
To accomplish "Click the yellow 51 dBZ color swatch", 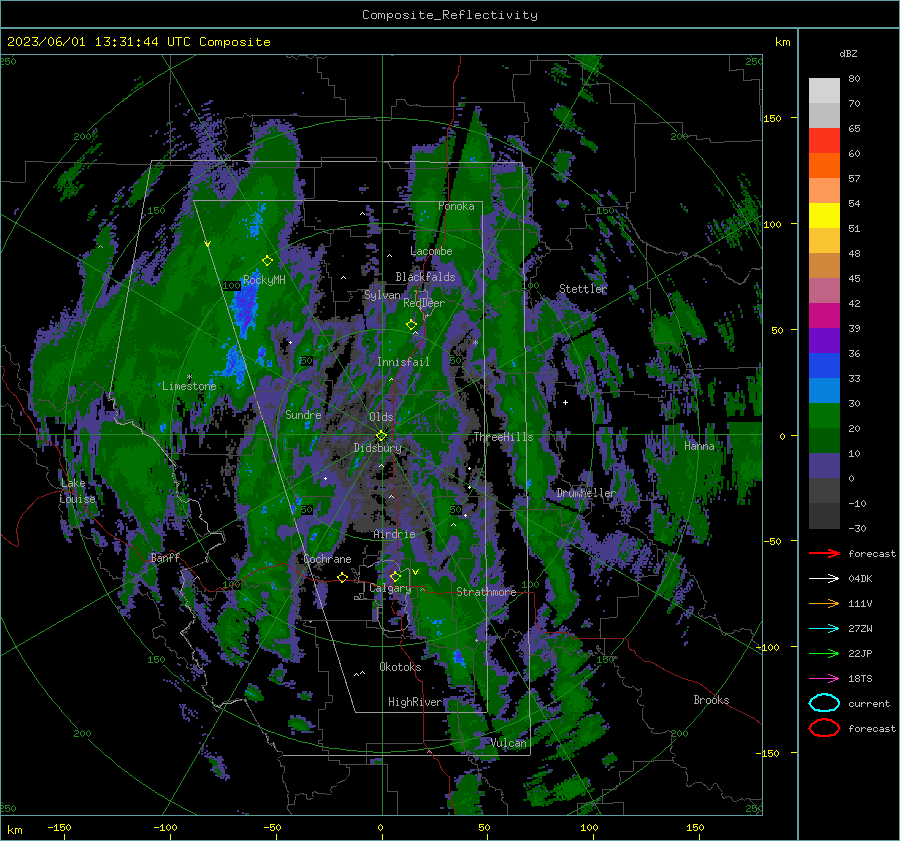I will coord(824,216).
